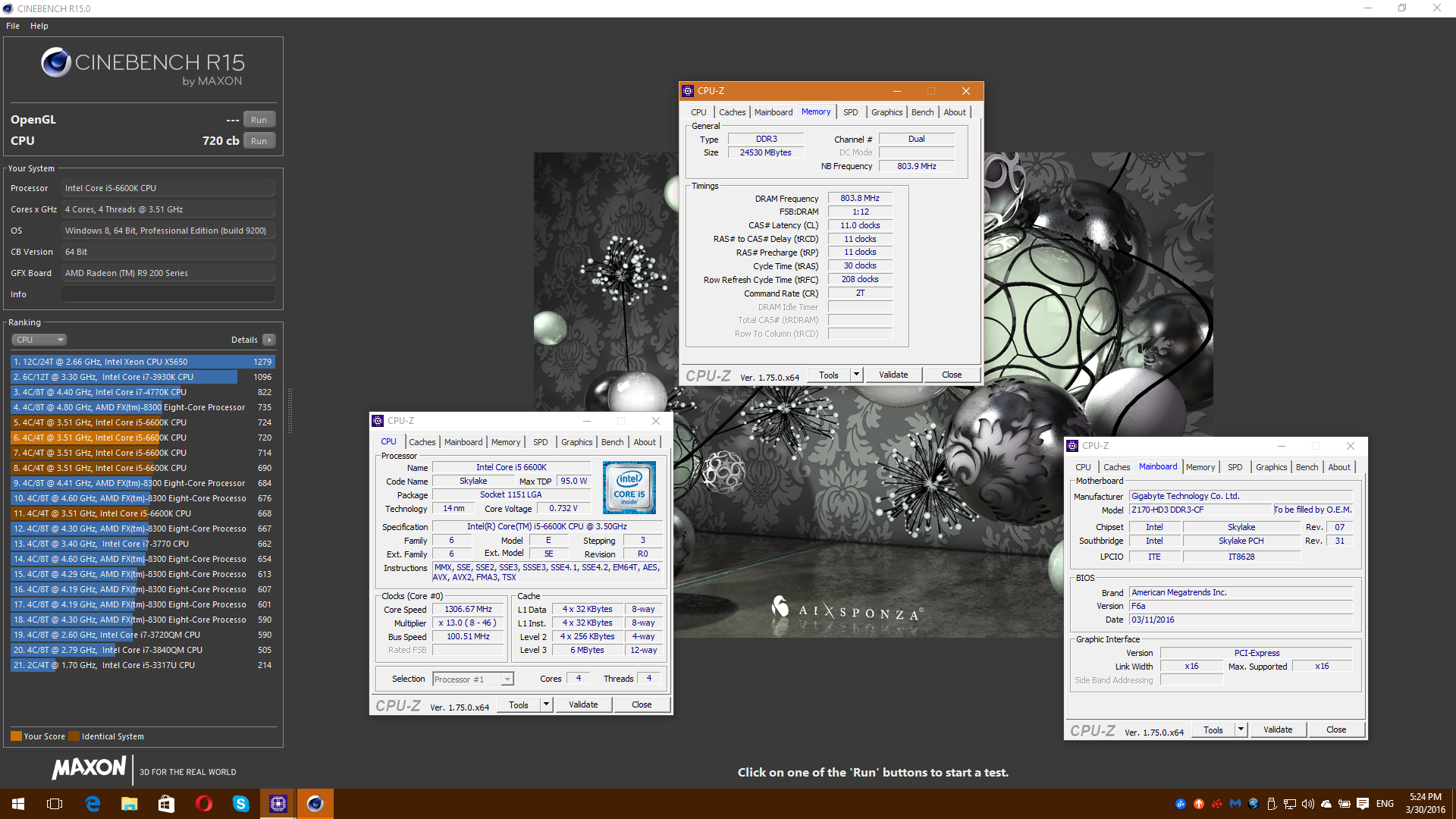Open the volume control in system tray
This screenshot has height=819, width=1456.
coord(1308,804)
